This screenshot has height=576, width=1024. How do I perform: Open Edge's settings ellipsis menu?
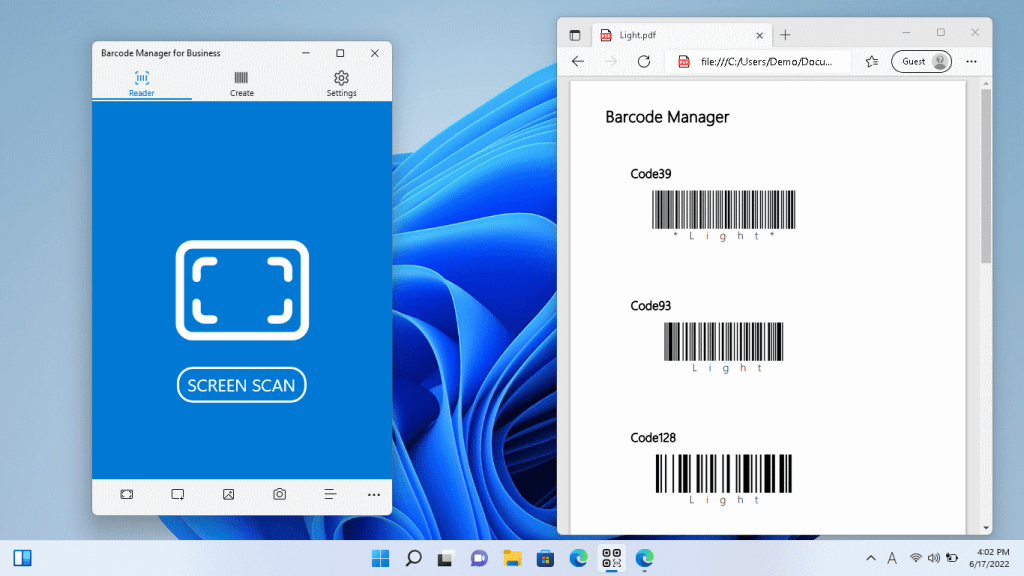tap(971, 61)
